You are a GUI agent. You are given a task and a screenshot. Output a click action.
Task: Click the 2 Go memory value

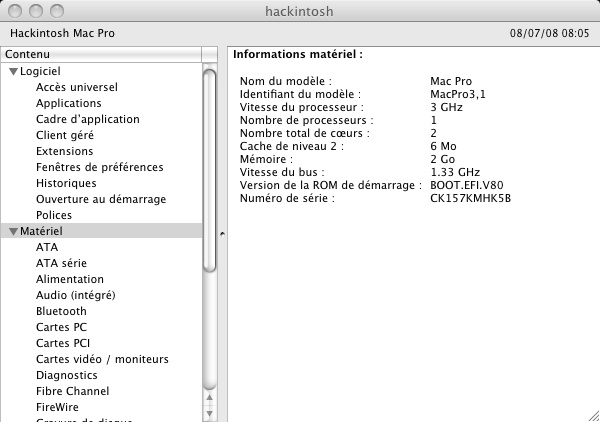click(442, 159)
